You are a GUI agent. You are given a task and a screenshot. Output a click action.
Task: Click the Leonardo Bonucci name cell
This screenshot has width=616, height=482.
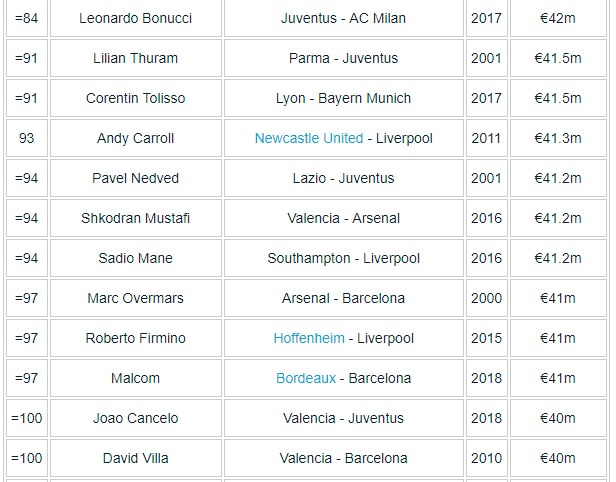(135, 18)
